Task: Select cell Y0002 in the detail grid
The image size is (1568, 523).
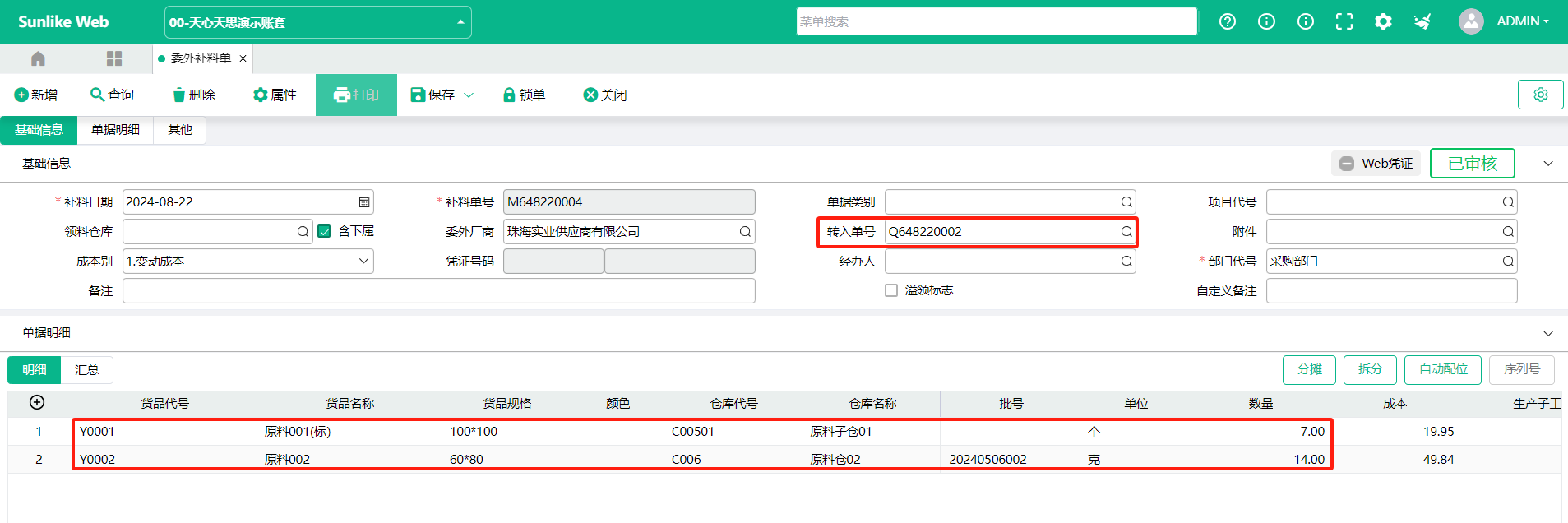Action: tap(164, 460)
